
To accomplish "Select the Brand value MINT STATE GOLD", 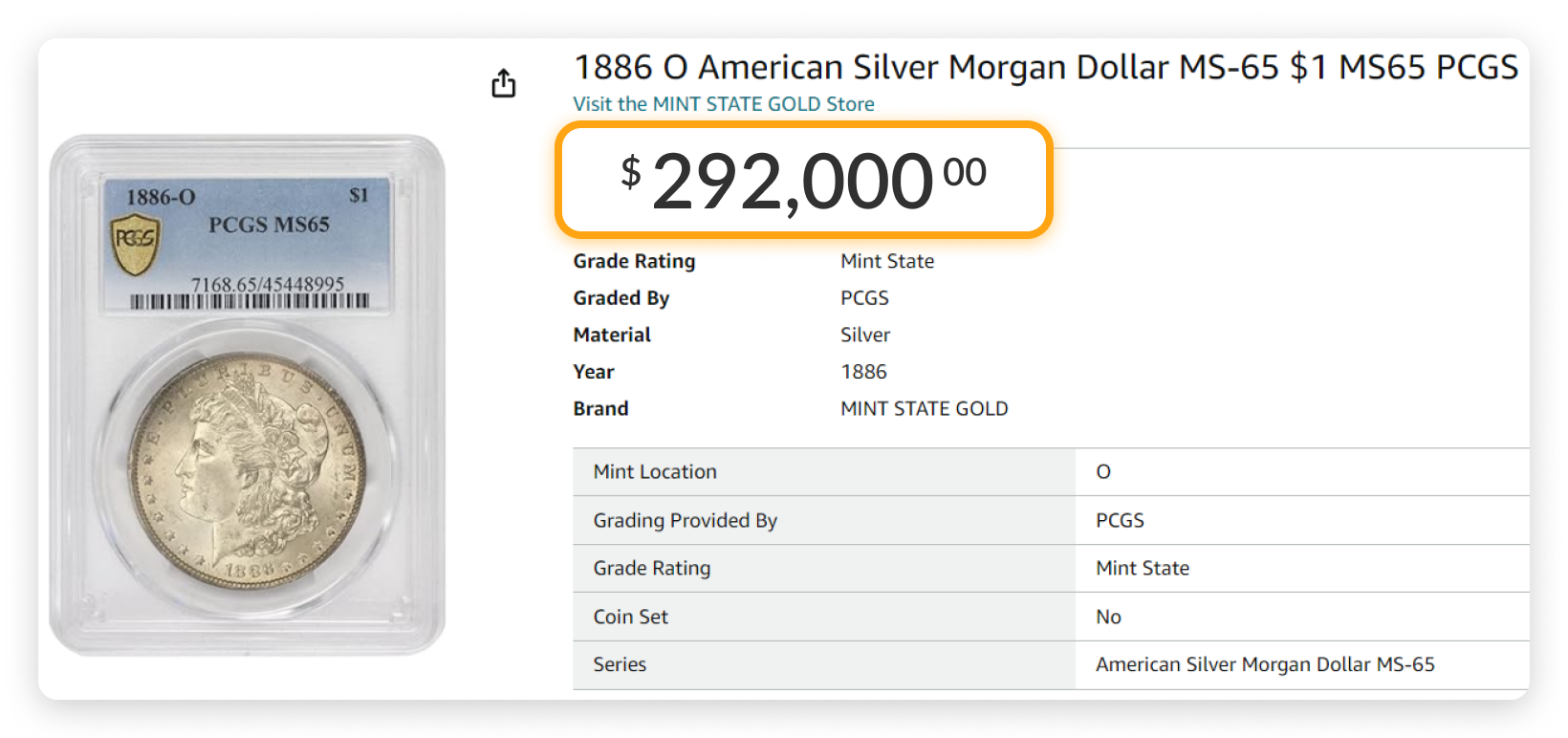I will pyautogui.click(x=924, y=408).
